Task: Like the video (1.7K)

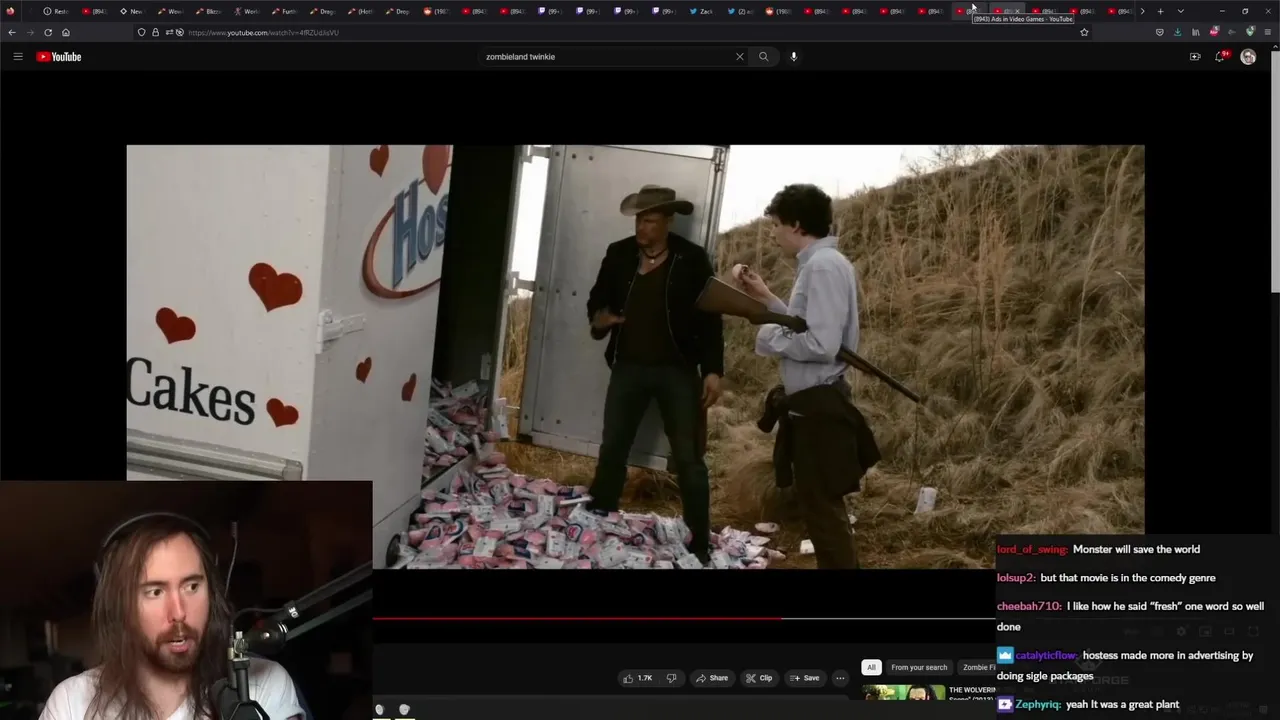Action: pyautogui.click(x=637, y=678)
